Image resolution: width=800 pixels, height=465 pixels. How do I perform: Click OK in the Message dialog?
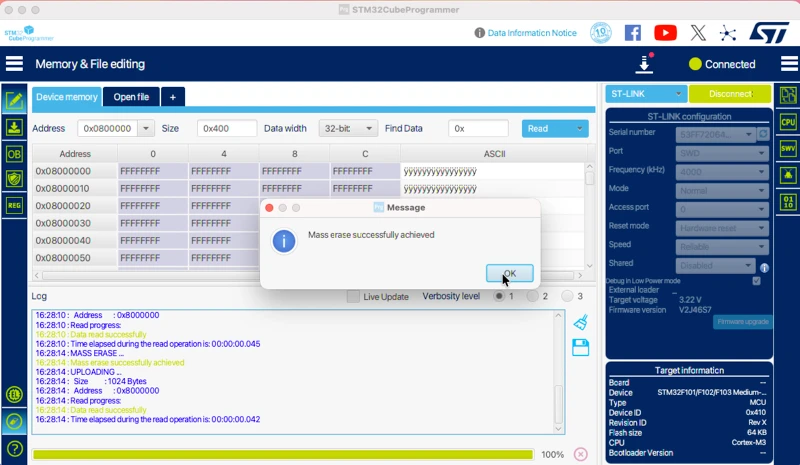coord(509,273)
